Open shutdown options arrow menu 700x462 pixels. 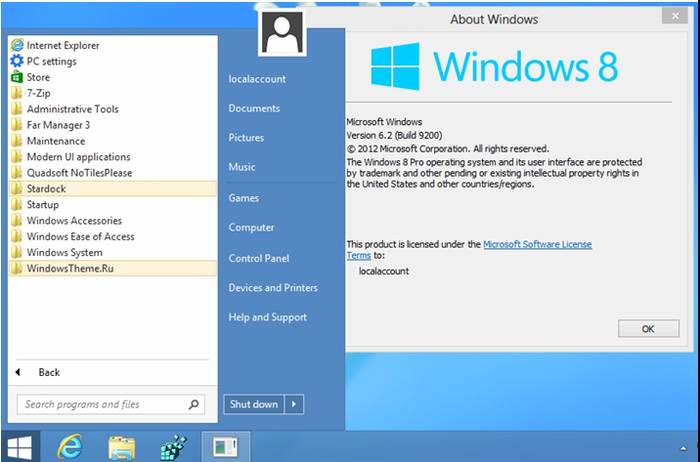click(x=294, y=404)
